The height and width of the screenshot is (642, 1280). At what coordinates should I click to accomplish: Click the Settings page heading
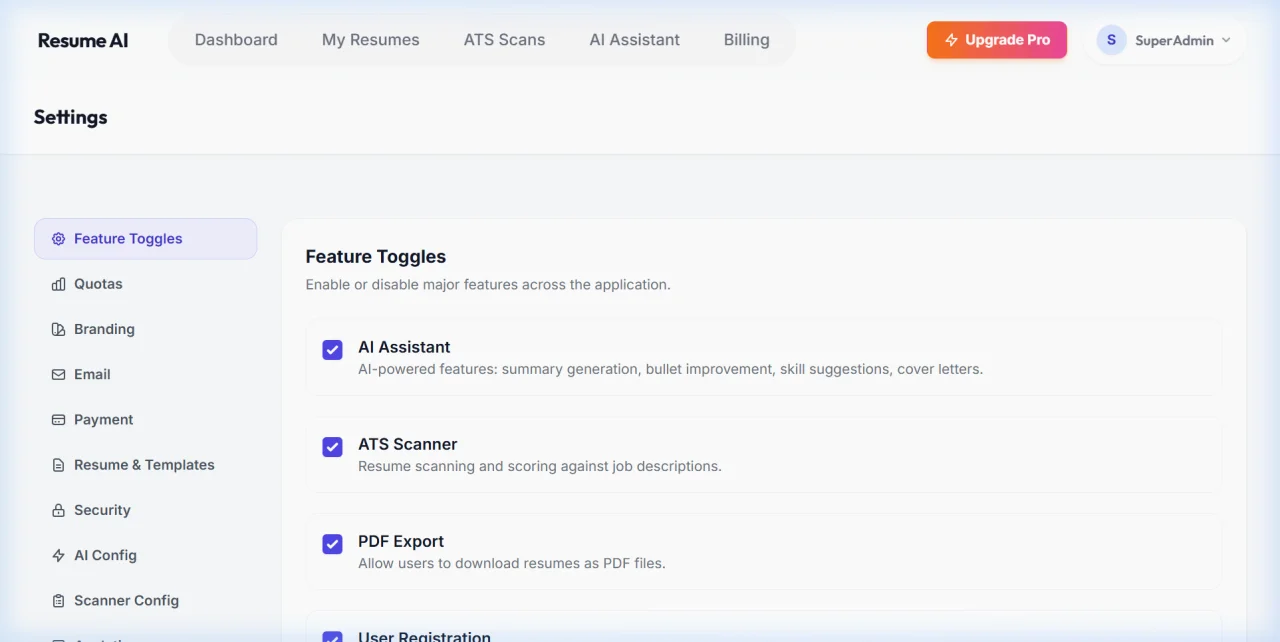coord(70,117)
